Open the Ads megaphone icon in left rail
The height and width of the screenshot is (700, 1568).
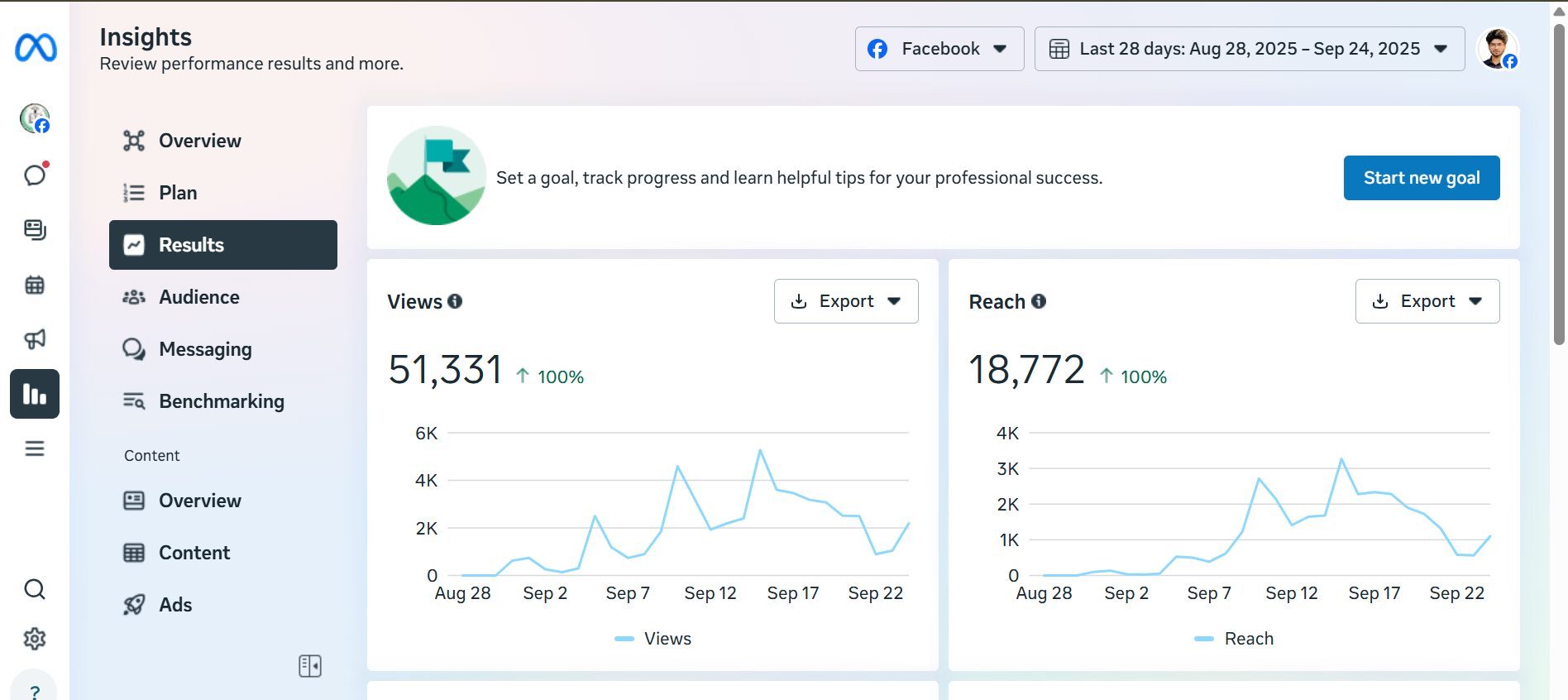click(x=35, y=338)
